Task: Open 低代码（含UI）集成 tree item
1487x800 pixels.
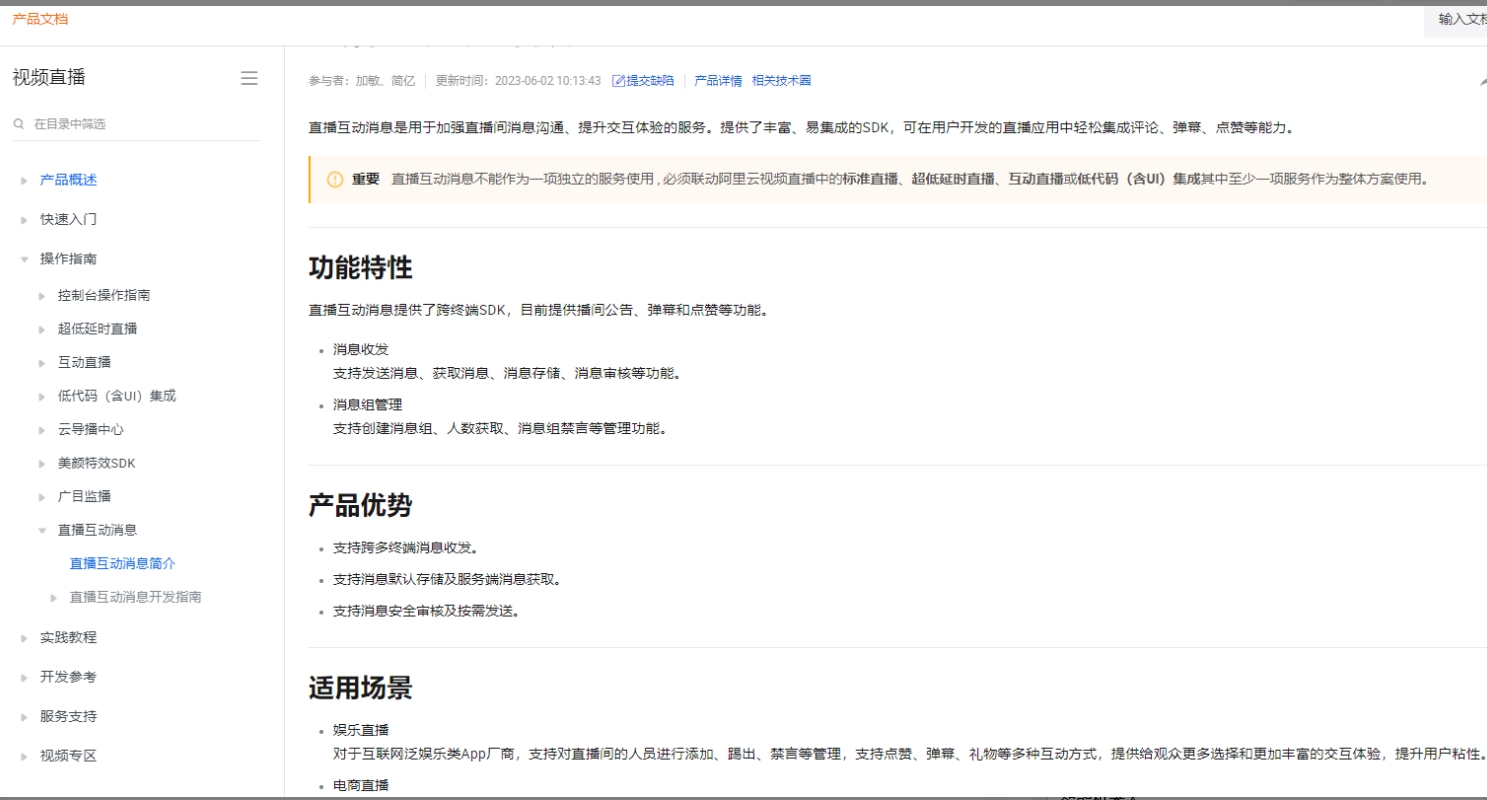Action: (116, 396)
